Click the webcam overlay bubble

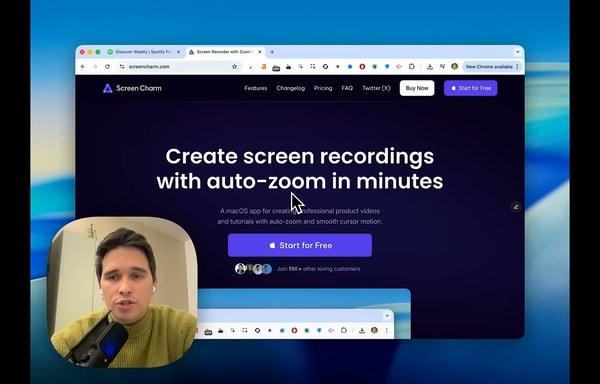pos(122,292)
